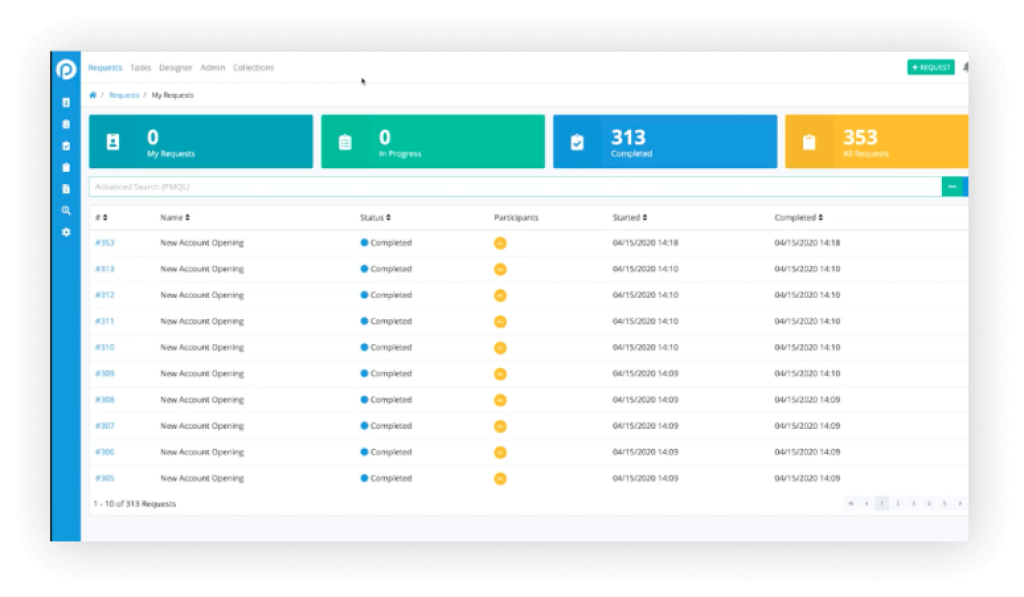Open the Admin menu in the top bar
Image resolution: width=1024 pixels, height=597 pixels.
211,67
